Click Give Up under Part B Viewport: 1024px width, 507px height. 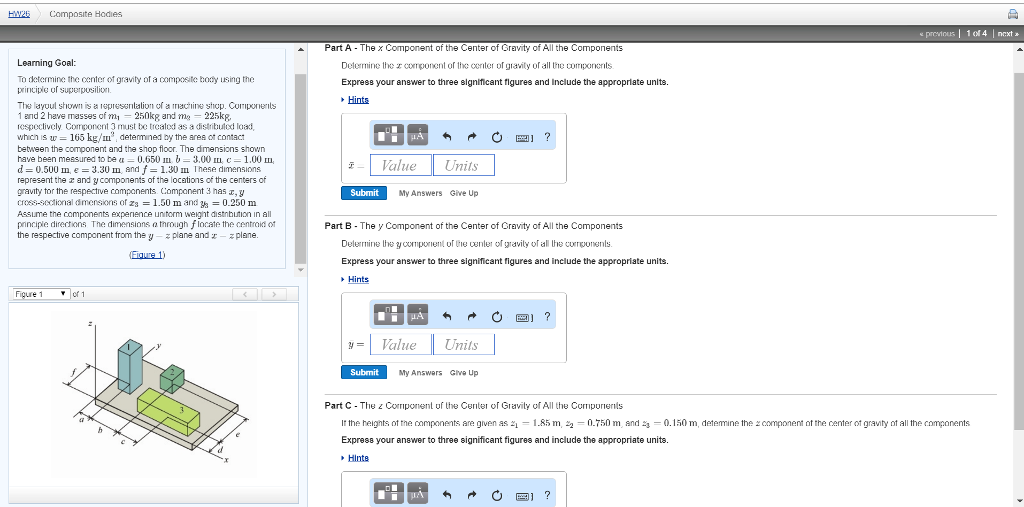click(x=462, y=373)
